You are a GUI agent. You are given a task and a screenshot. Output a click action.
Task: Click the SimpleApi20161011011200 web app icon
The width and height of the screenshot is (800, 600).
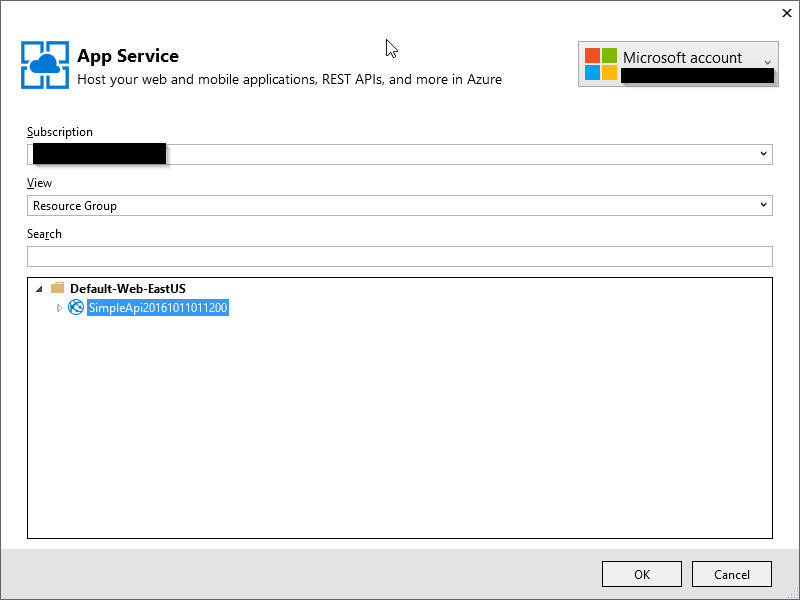click(76, 307)
